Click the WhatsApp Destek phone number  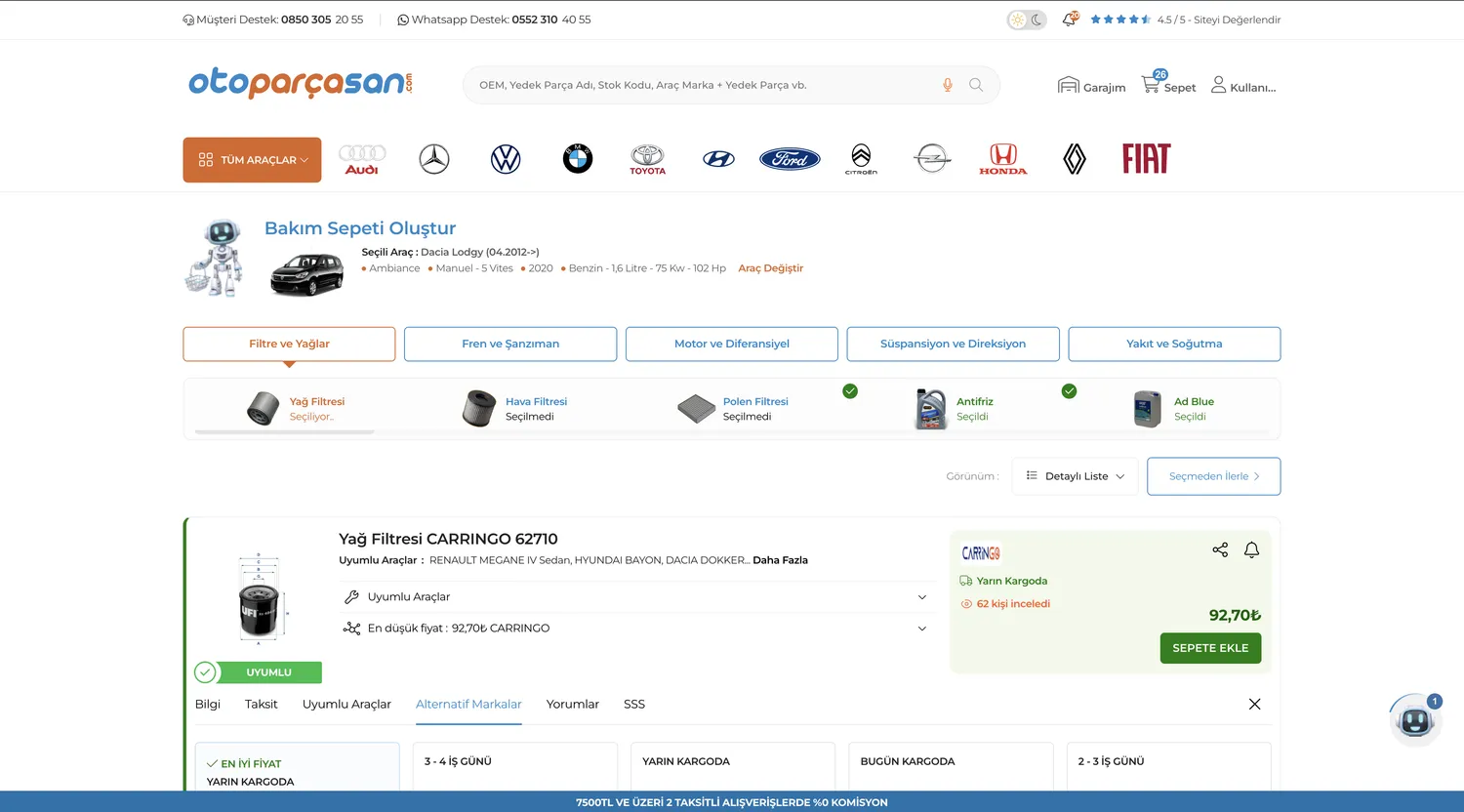pos(550,20)
